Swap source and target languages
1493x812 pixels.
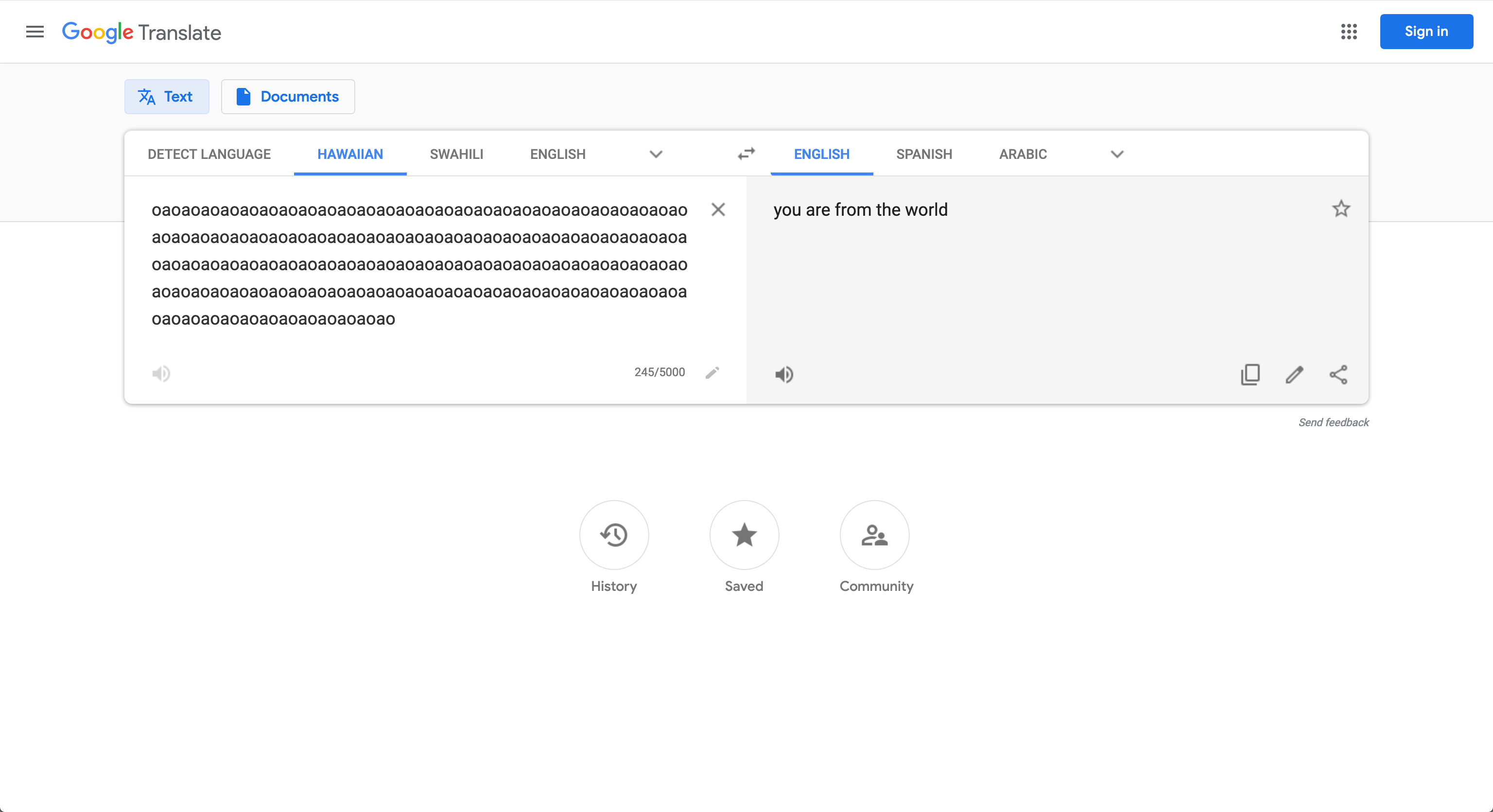[x=746, y=154]
